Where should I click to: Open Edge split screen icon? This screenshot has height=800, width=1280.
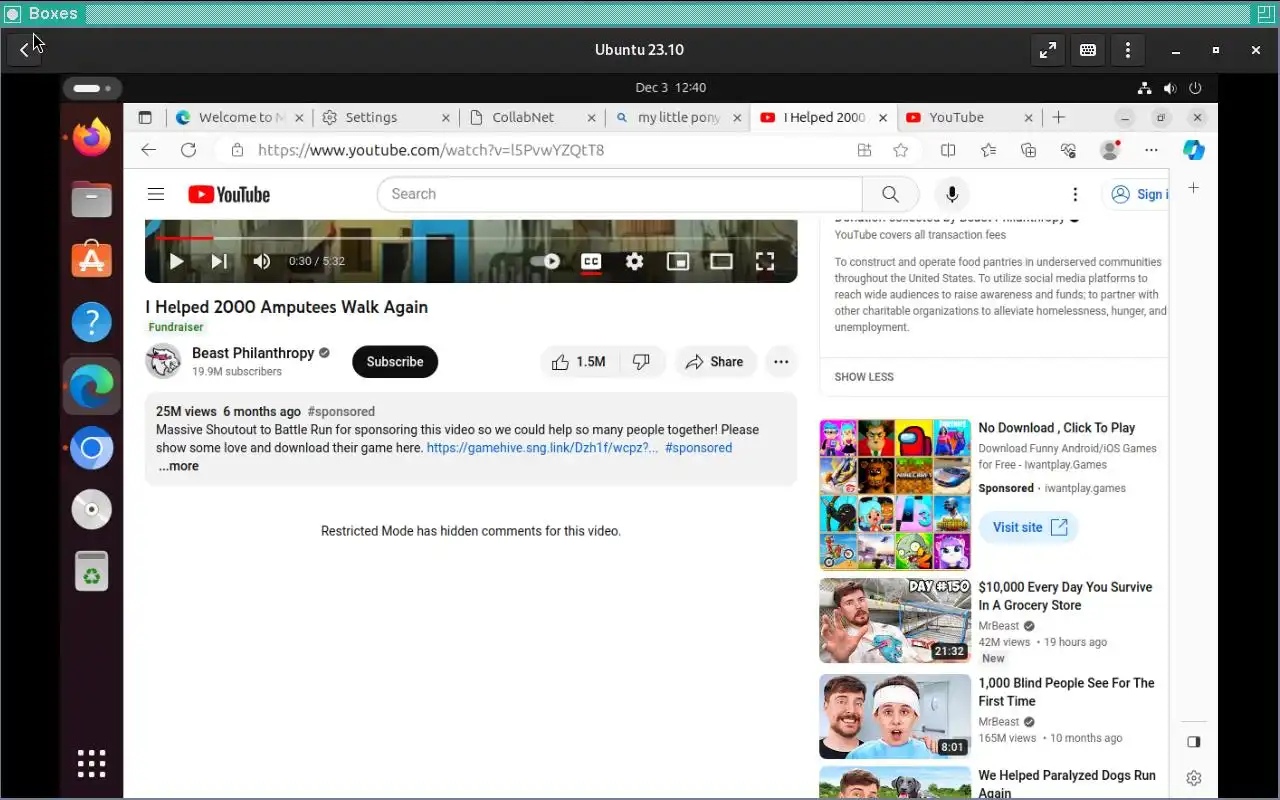tap(948, 150)
